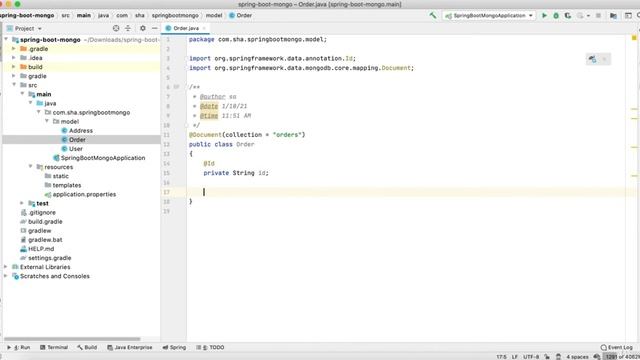The height and width of the screenshot is (360, 640).
Task: Select the Order class in the tree
Action: point(73,140)
